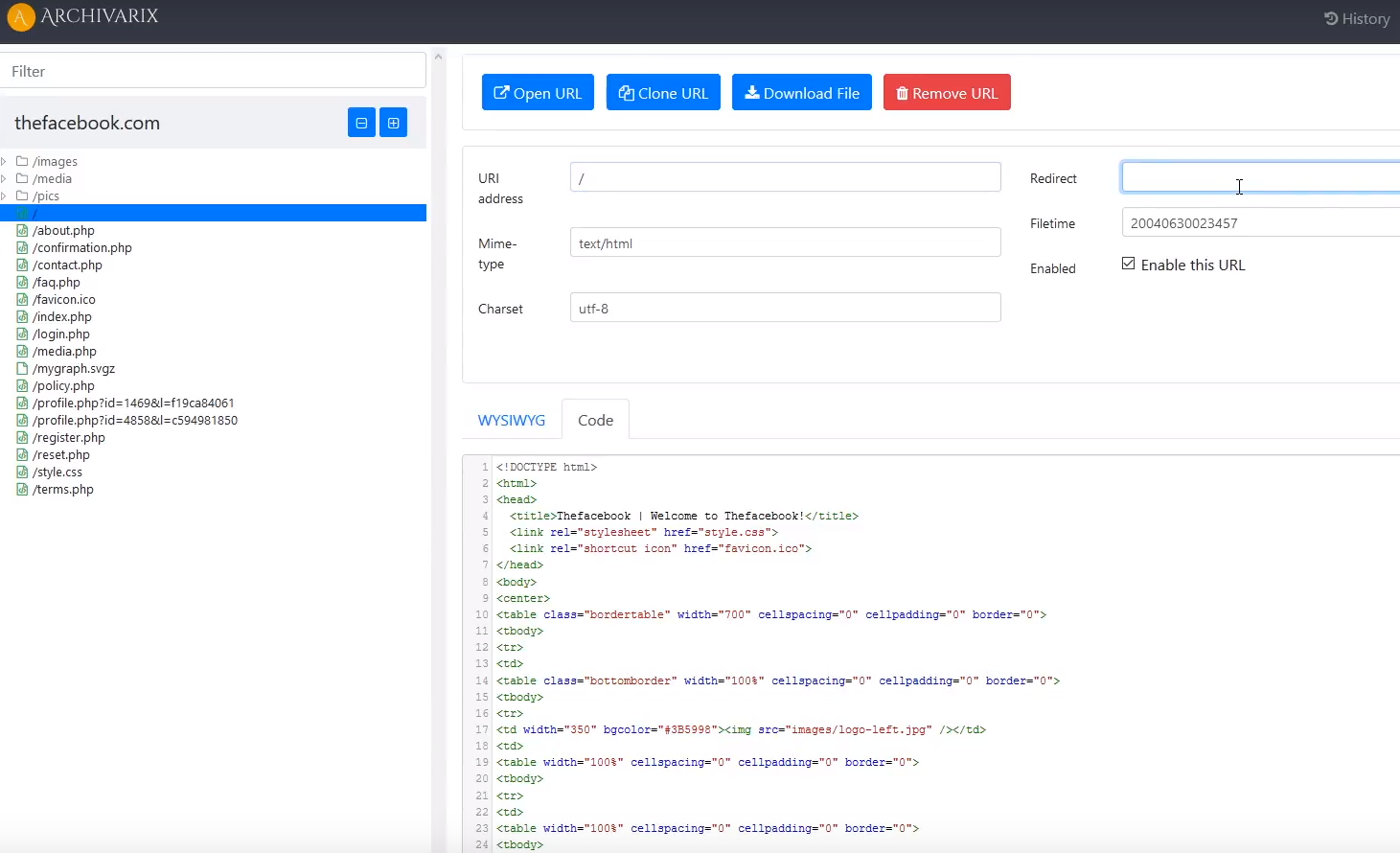Select the /pics folder icon
The height and width of the screenshot is (853, 1400).
[x=22, y=196]
